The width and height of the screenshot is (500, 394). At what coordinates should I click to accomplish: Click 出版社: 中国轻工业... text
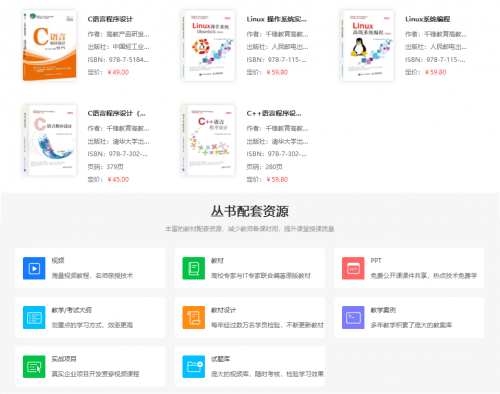click(x=118, y=47)
